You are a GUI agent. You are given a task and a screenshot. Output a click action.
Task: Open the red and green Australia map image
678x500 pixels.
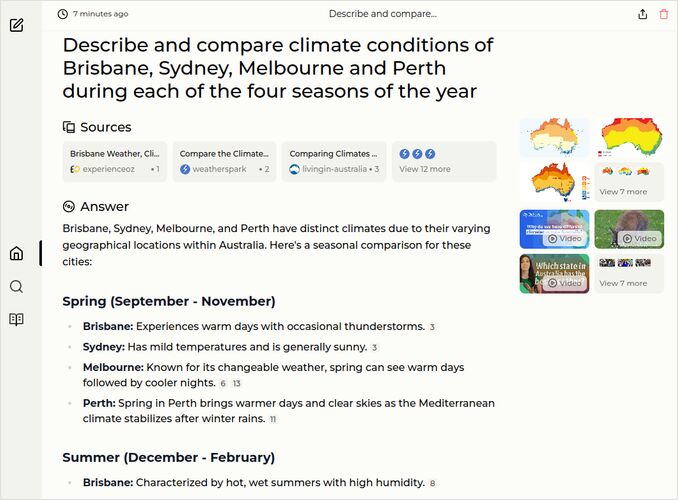click(x=629, y=137)
